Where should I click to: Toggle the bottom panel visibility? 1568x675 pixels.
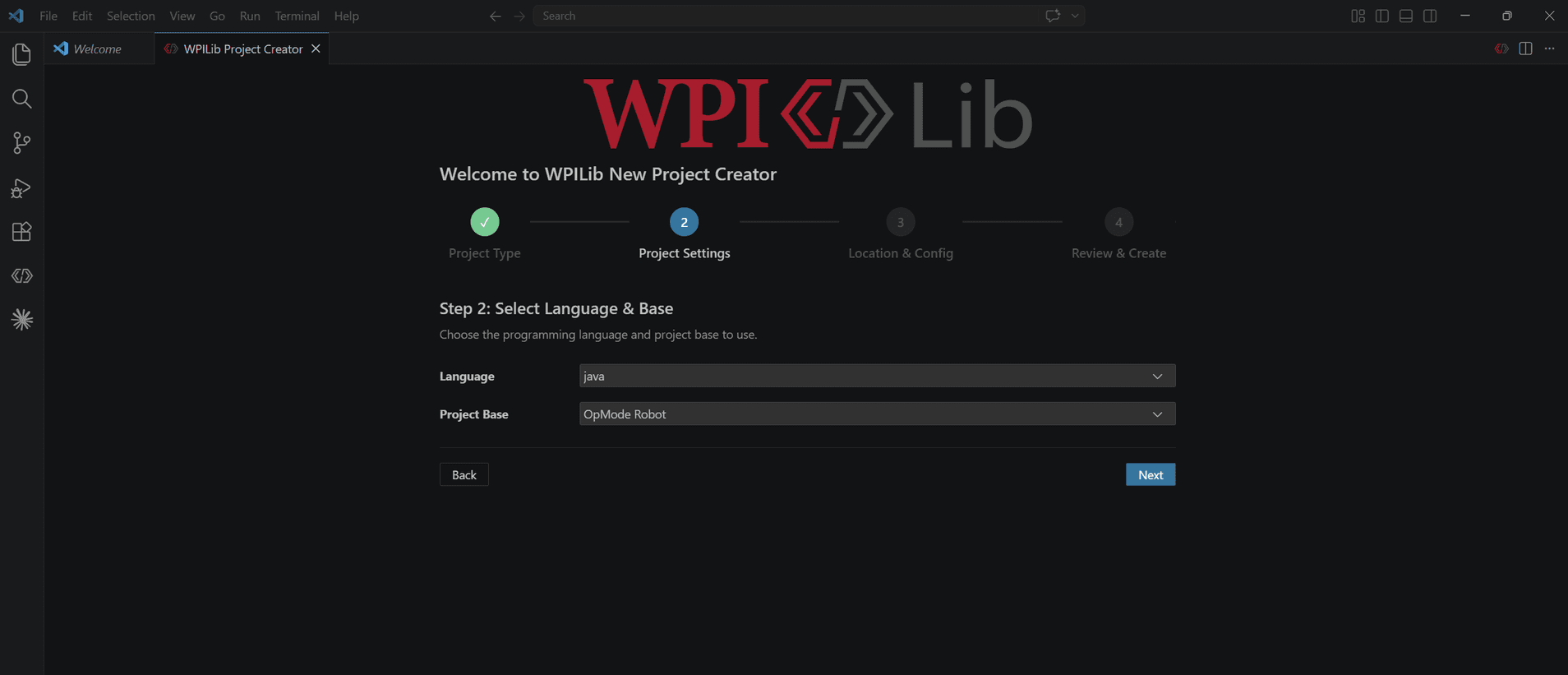(1406, 16)
